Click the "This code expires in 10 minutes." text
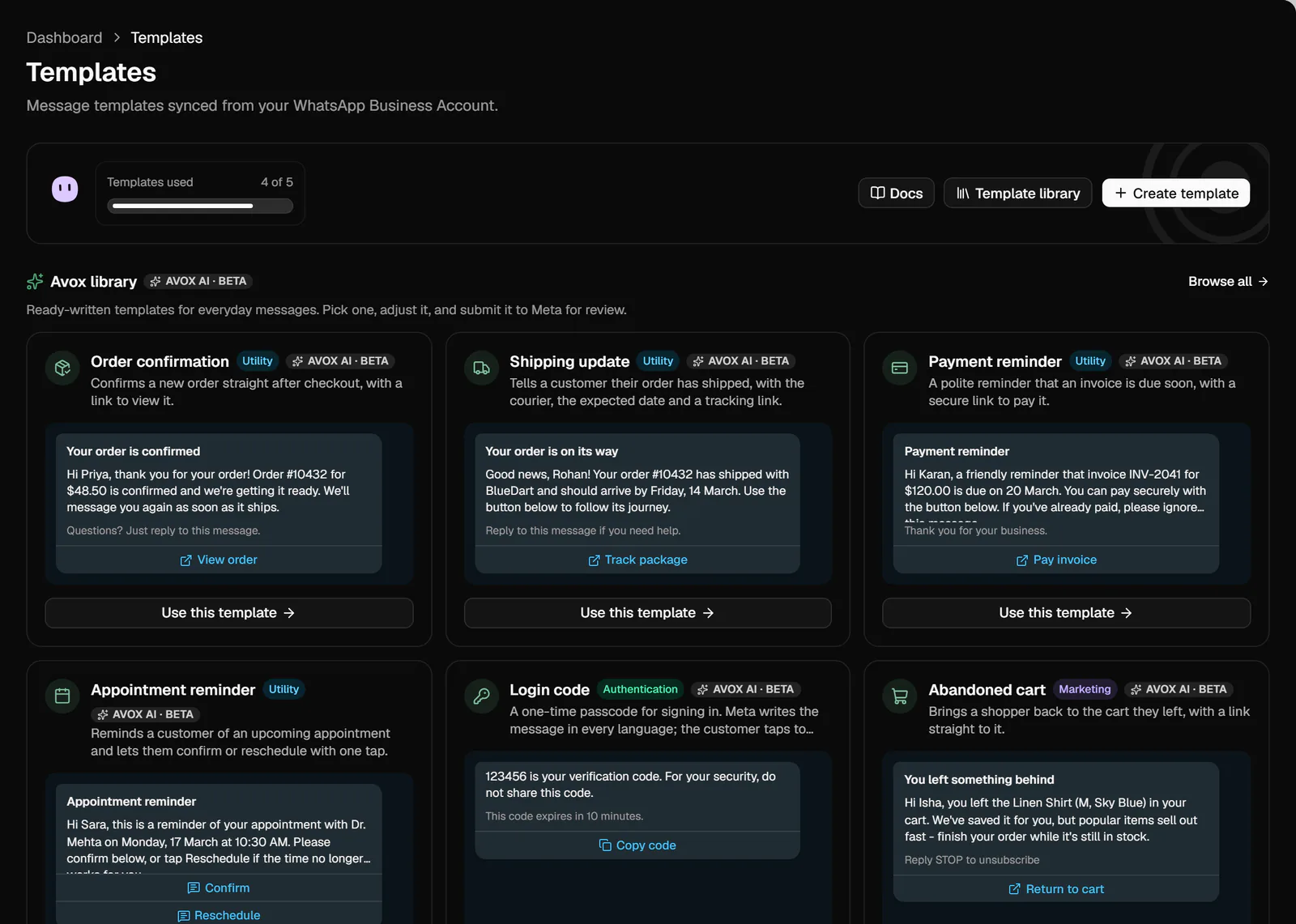Screen dimensions: 1296x924 point(565,816)
